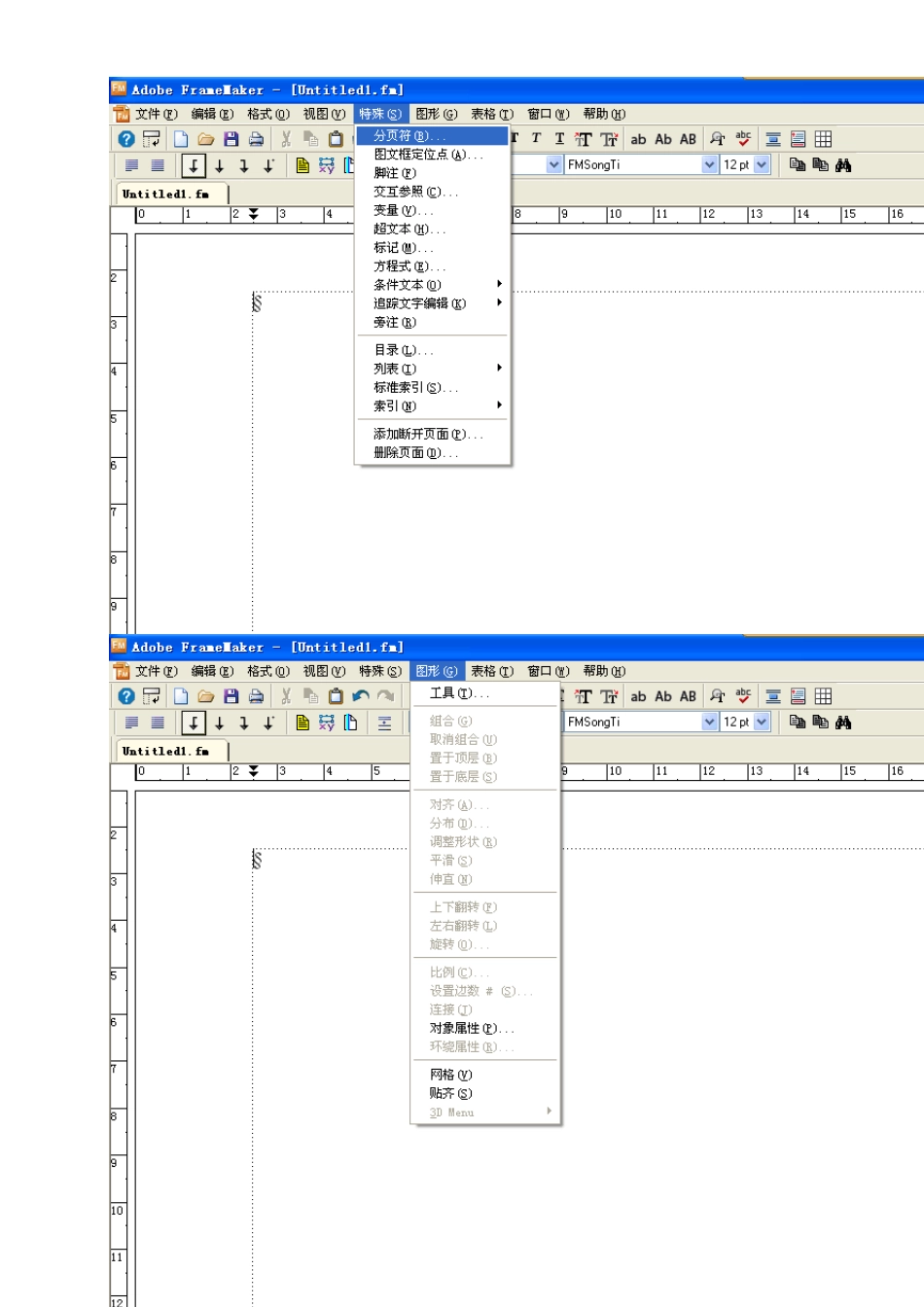Click the table grid icon in the lower window
This screenshot has height=1307, width=924.
(823, 696)
